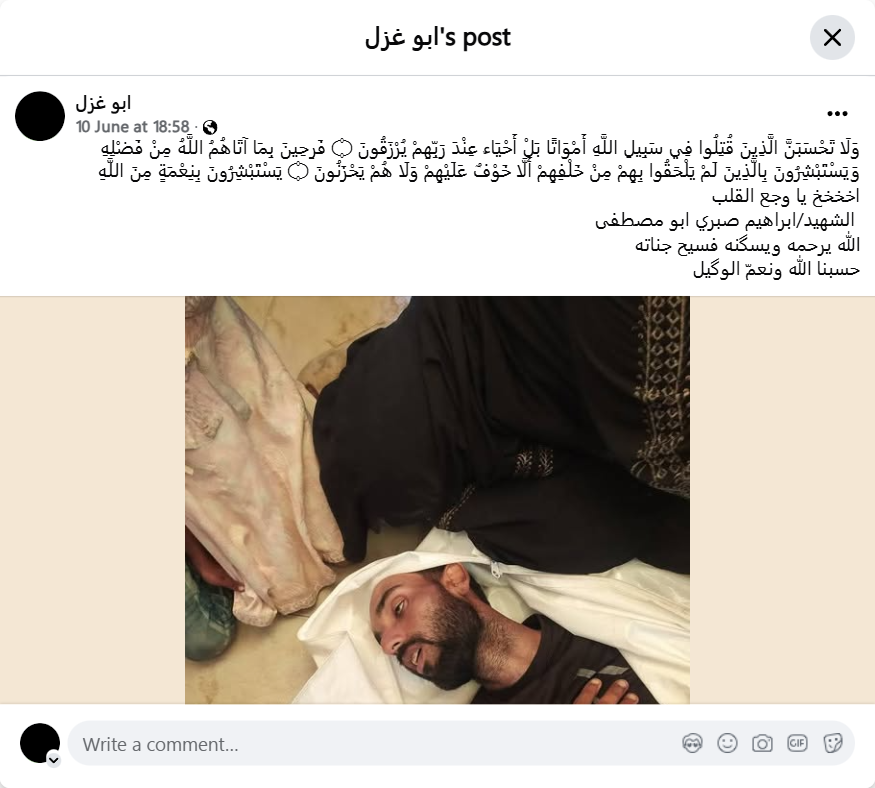
Task: Open the three-dots post options menu
Action: pyautogui.click(x=837, y=114)
